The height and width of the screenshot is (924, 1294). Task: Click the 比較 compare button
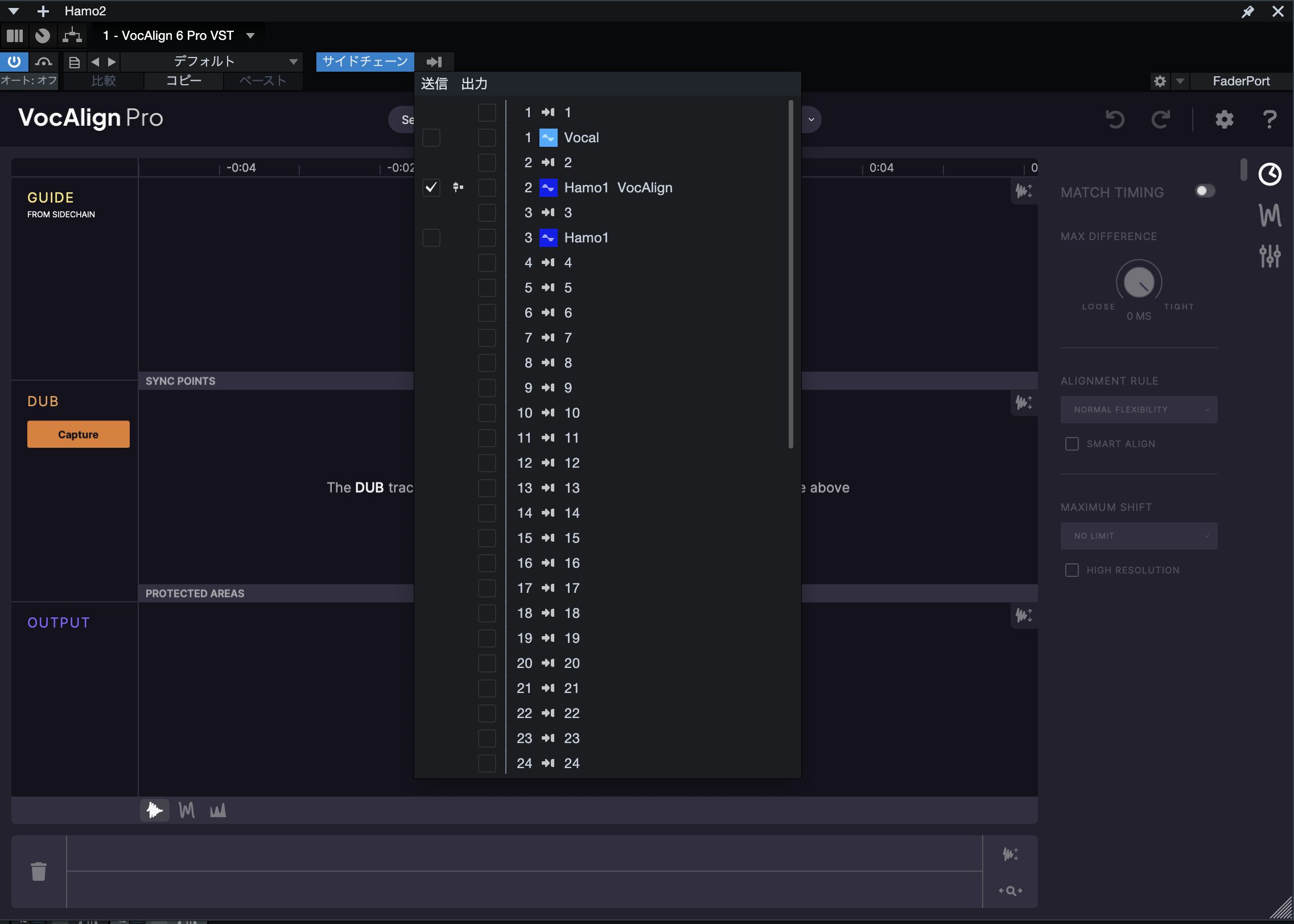pos(104,81)
